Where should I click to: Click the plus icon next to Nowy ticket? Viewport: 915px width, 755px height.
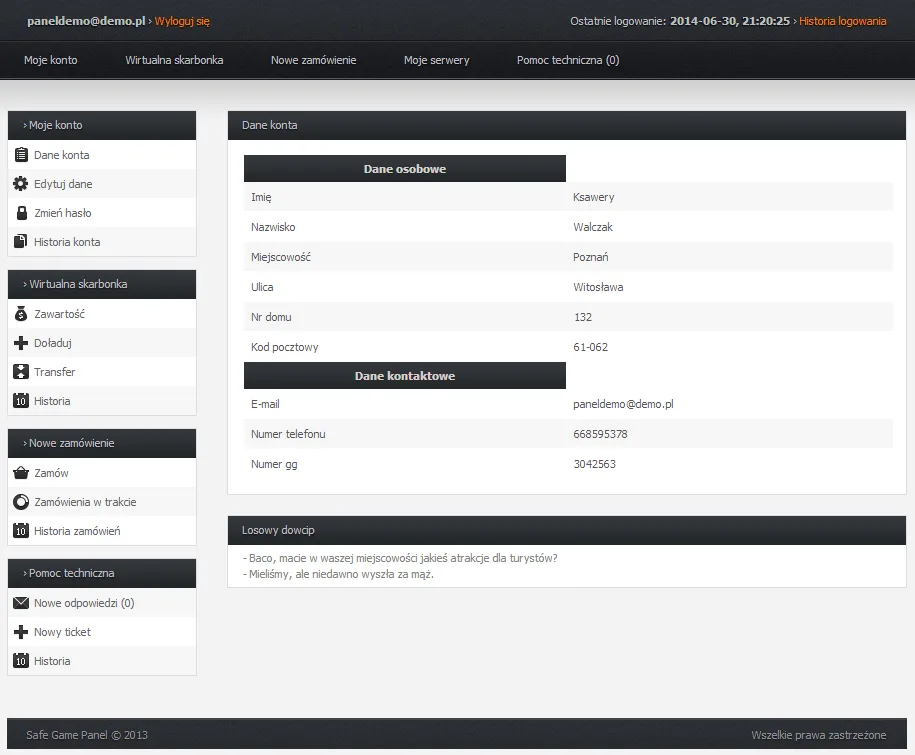[21, 632]
